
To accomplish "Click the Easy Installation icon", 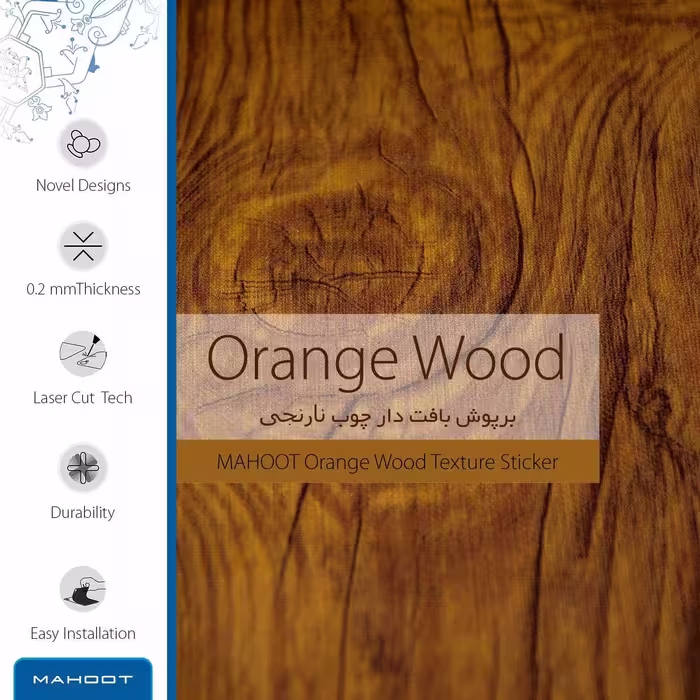I will 83,589.
